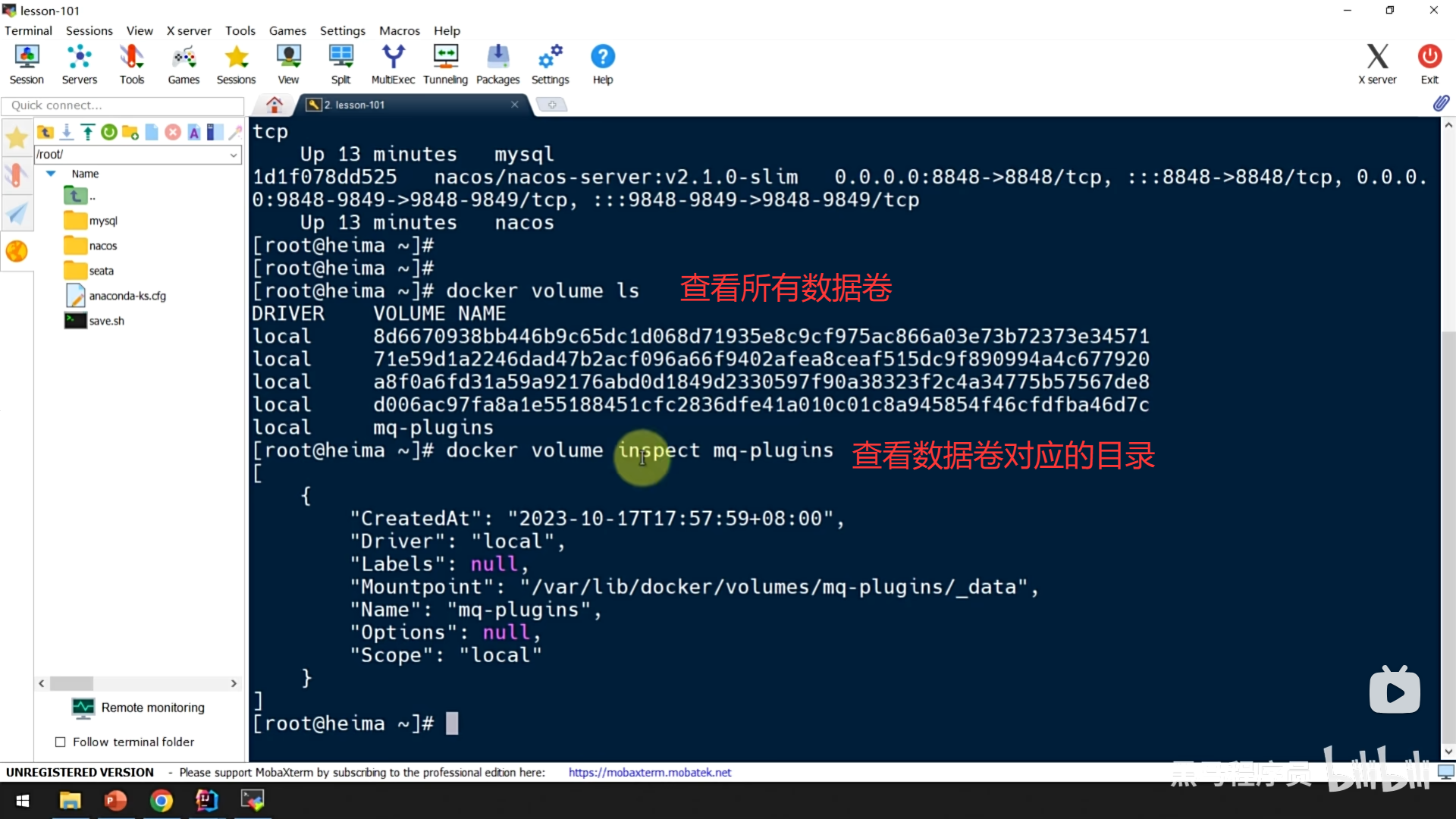Image resolution: width=1456 pixels, height=819 pixels.
Task: Click the Remote monitoring button
Action: click(x=138, y=708)
